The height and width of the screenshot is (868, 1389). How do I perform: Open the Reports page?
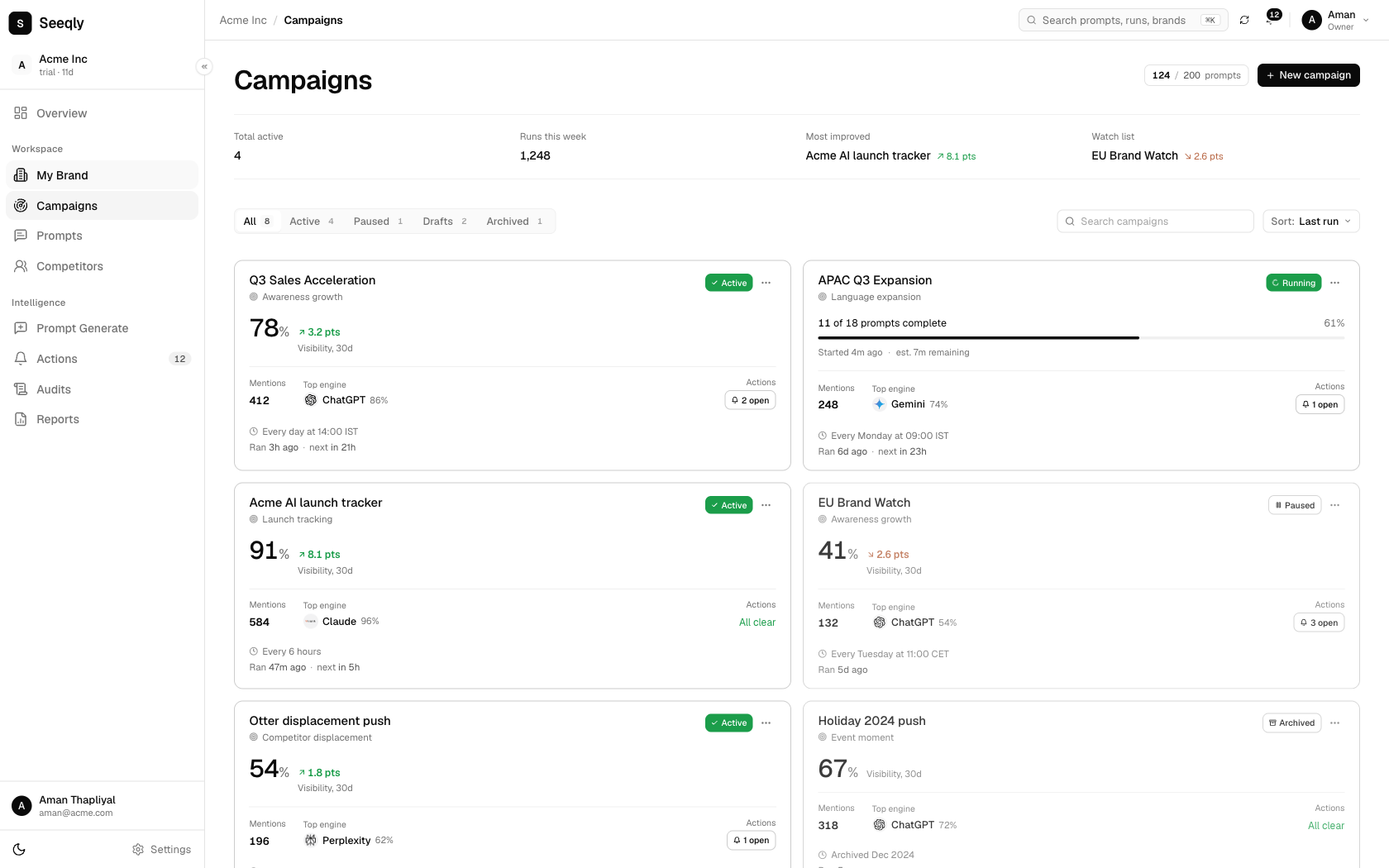click(x=102, y=419)
